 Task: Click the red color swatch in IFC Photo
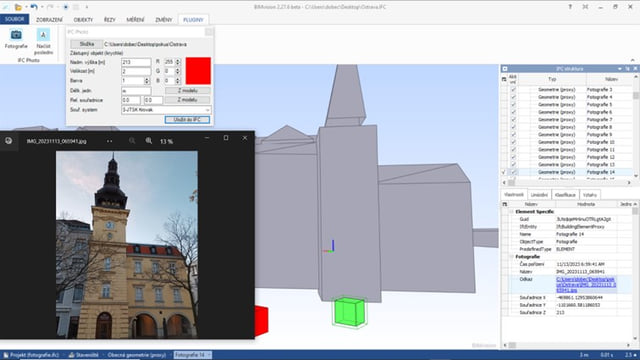tap(198, 71)
